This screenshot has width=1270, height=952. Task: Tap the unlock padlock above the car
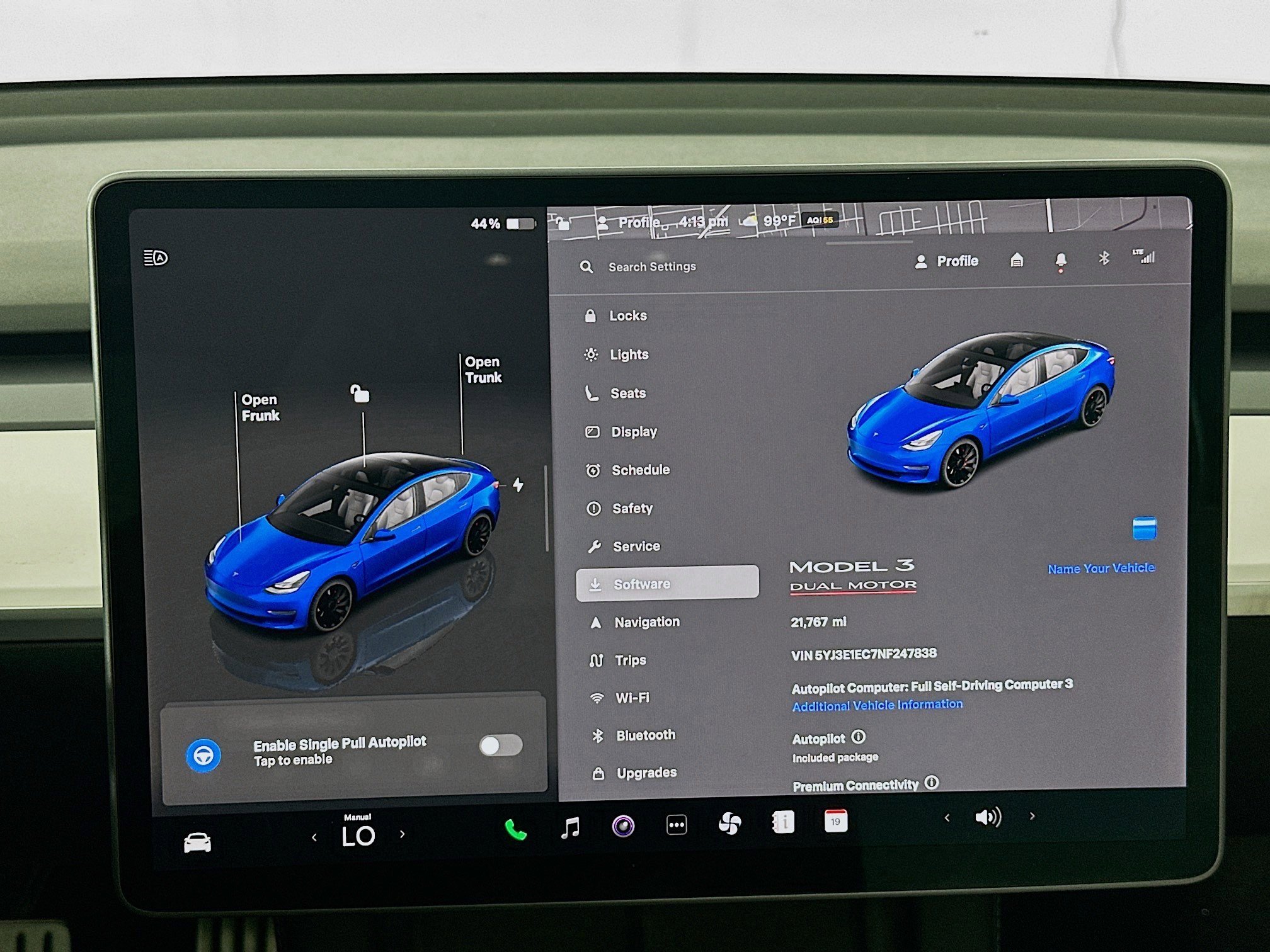coord(360,394)
